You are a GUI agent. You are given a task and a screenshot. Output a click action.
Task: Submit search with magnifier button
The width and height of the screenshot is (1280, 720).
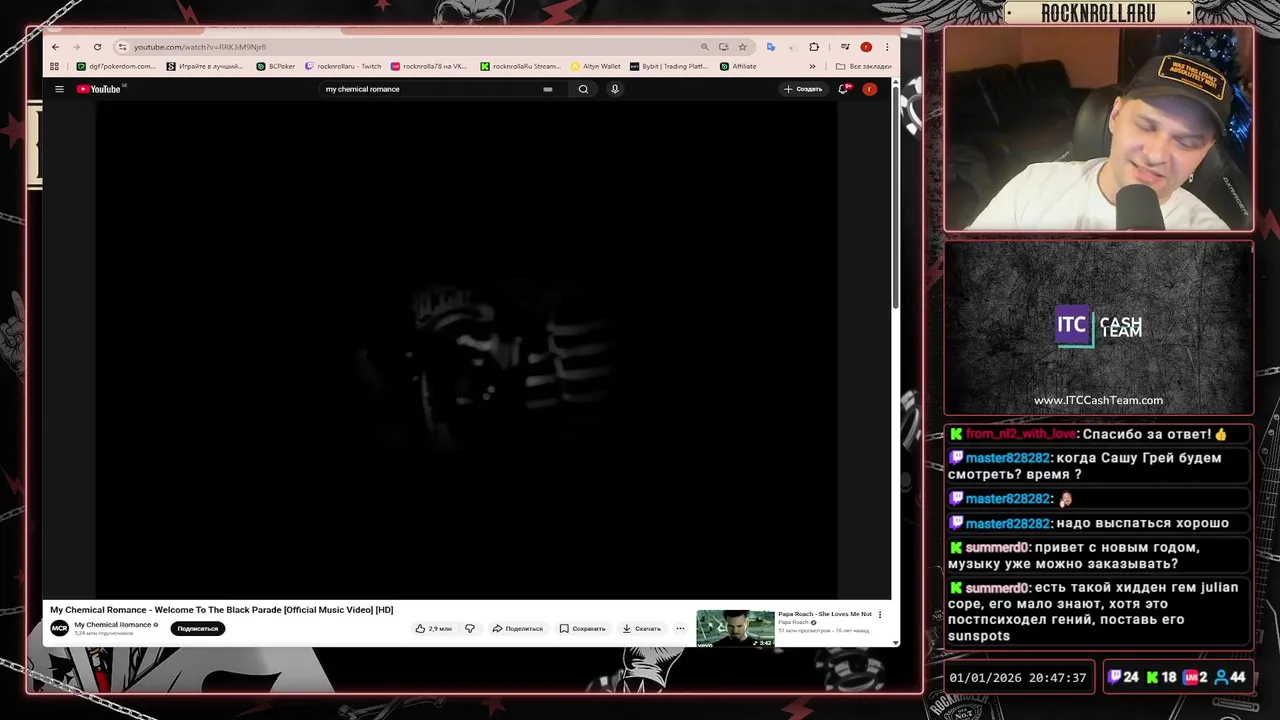click(x=583, y=89)
